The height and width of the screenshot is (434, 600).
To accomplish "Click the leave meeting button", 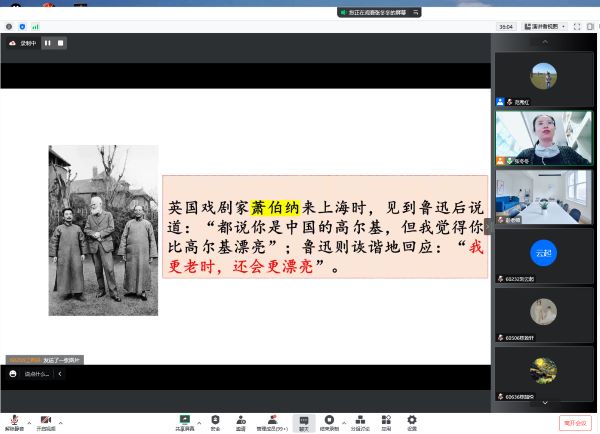I will click(574, 423).
